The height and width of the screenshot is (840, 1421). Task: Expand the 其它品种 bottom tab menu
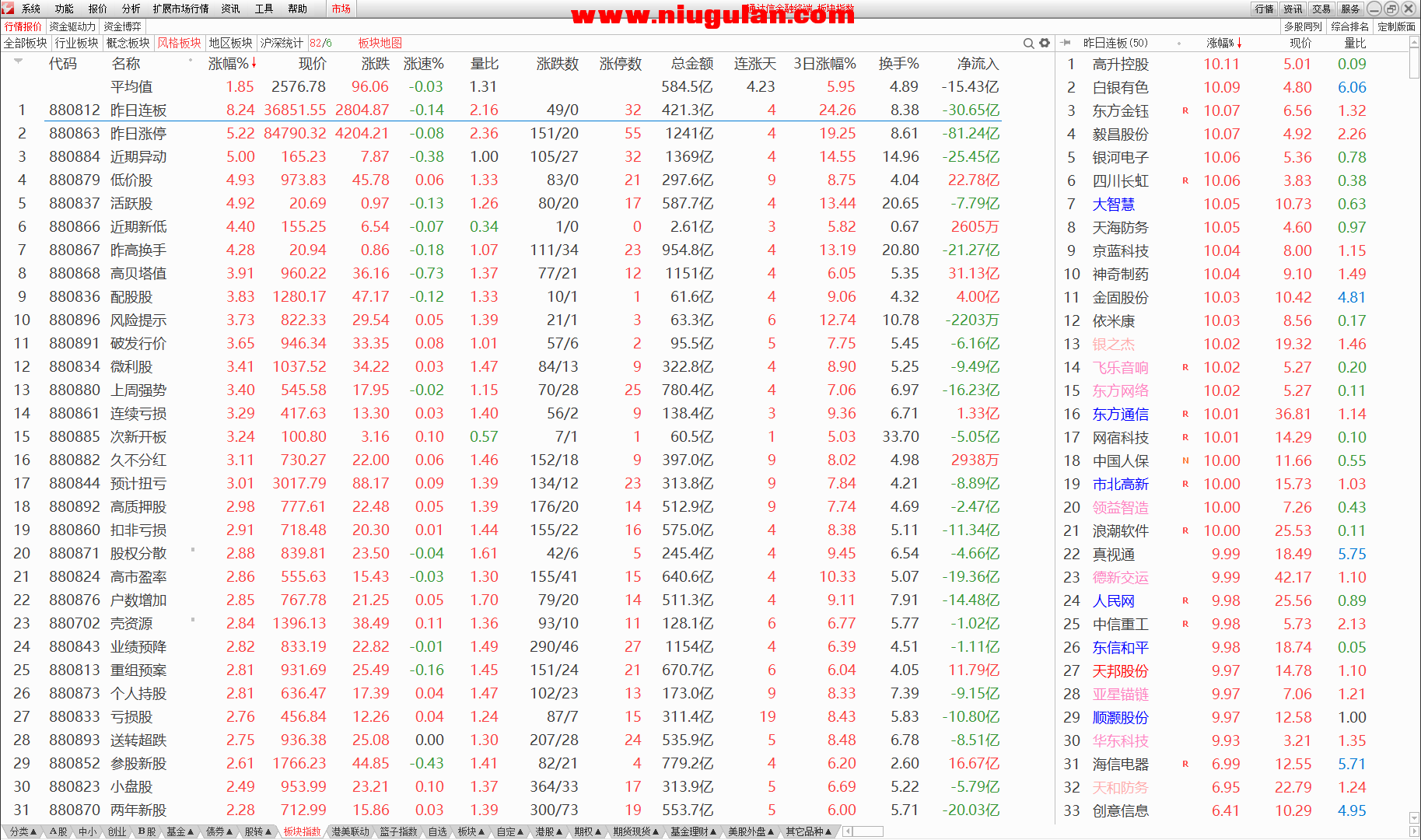point(809,831)
